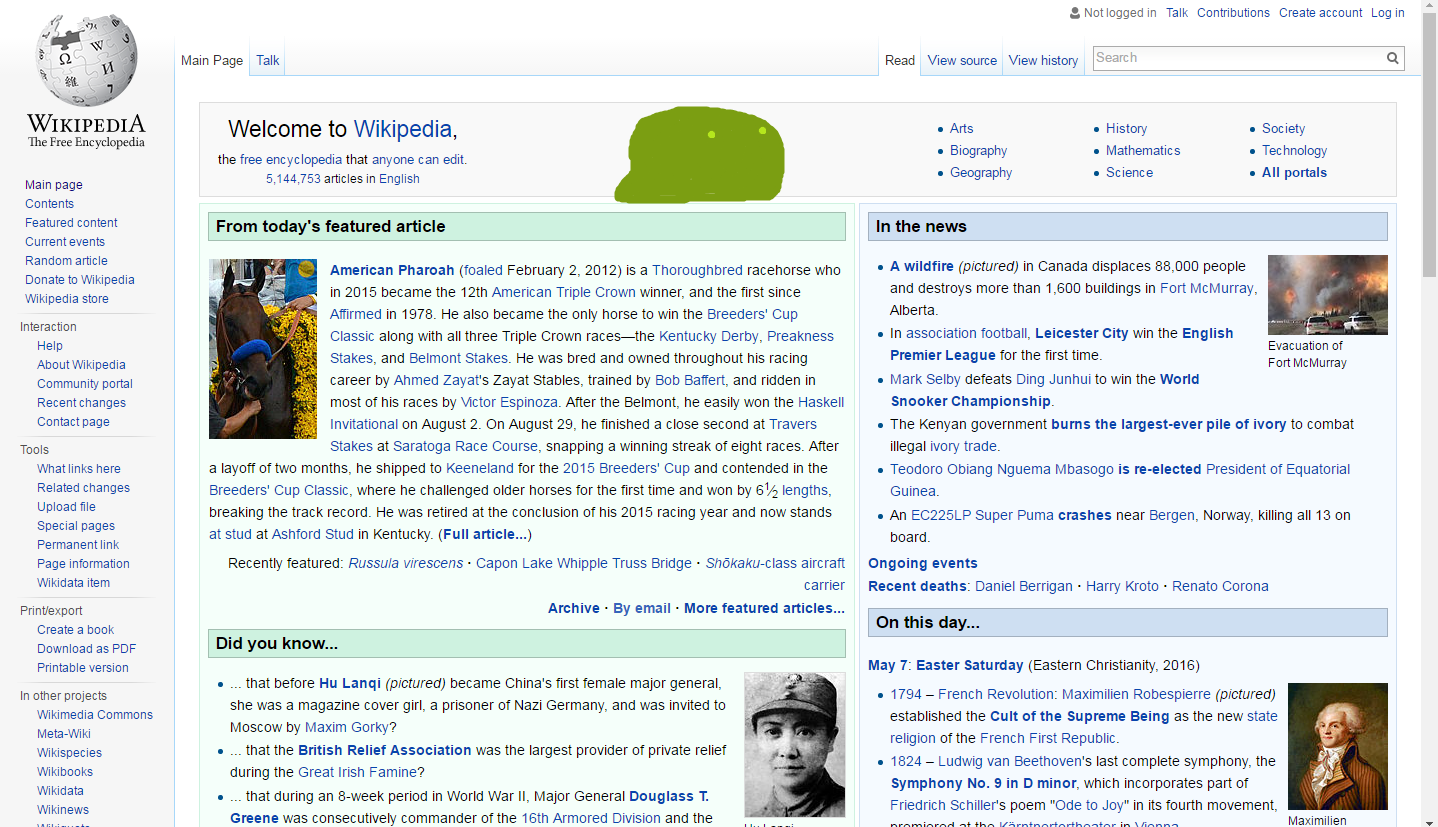This screenshot has width=1438, height=827.
Task: Open the View source tab
Action: [x=962, y=60]
